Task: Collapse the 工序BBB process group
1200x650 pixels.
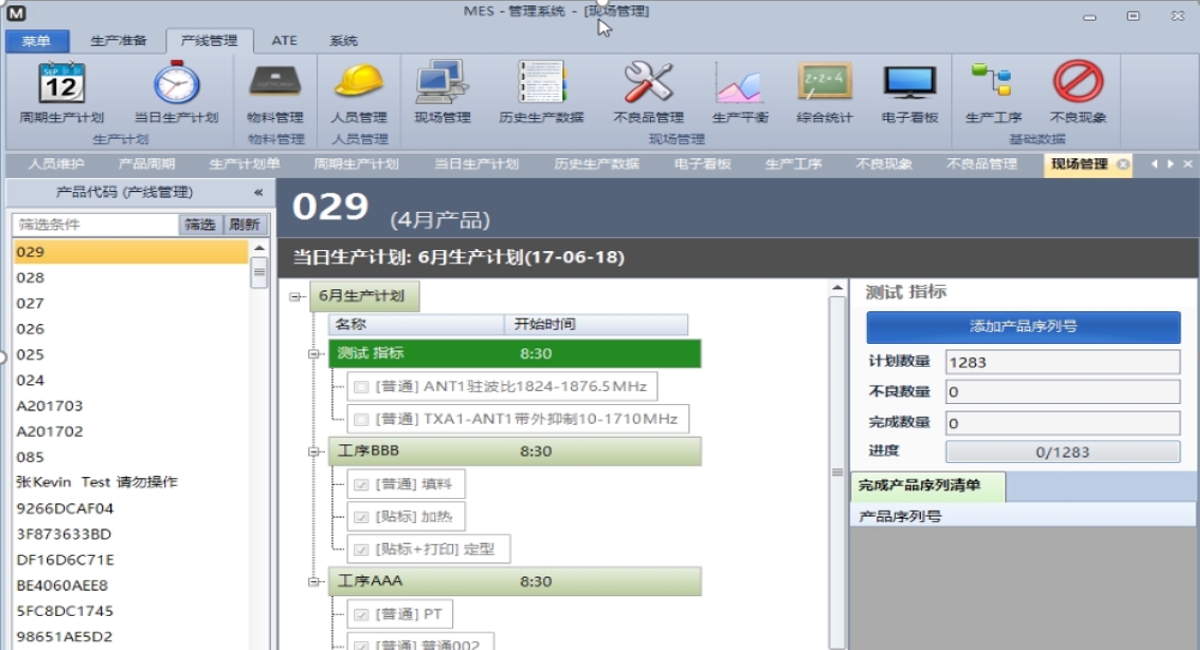Action: tap(314, 452)
